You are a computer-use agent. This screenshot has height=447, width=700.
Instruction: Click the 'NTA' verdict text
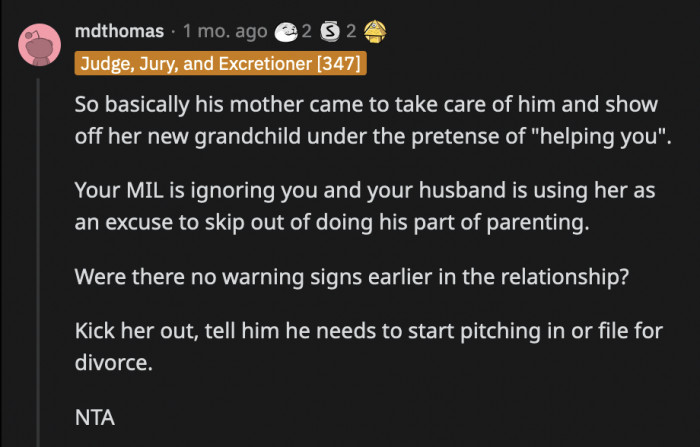point(95,415)
